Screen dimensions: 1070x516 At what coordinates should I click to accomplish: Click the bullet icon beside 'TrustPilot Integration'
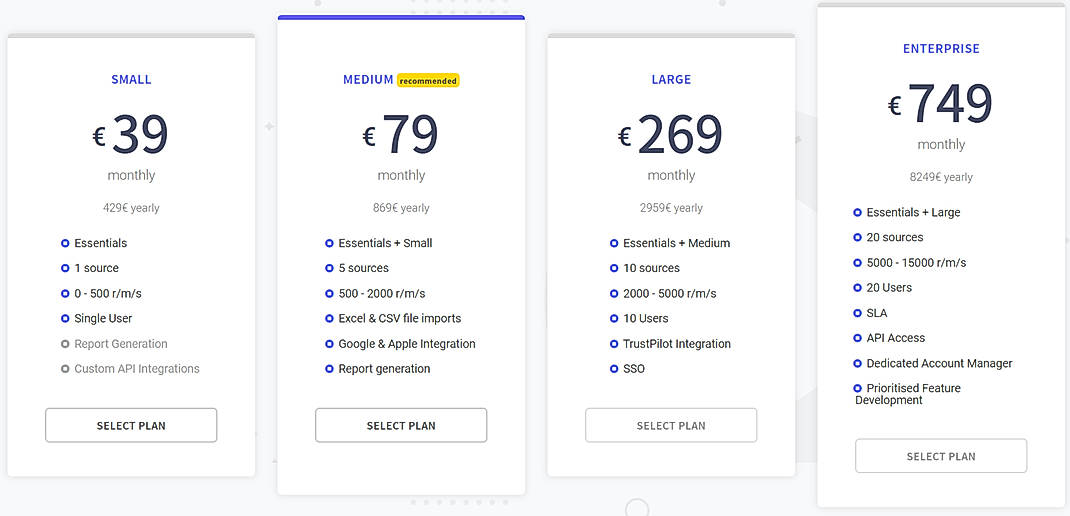(x=613, y=344)
